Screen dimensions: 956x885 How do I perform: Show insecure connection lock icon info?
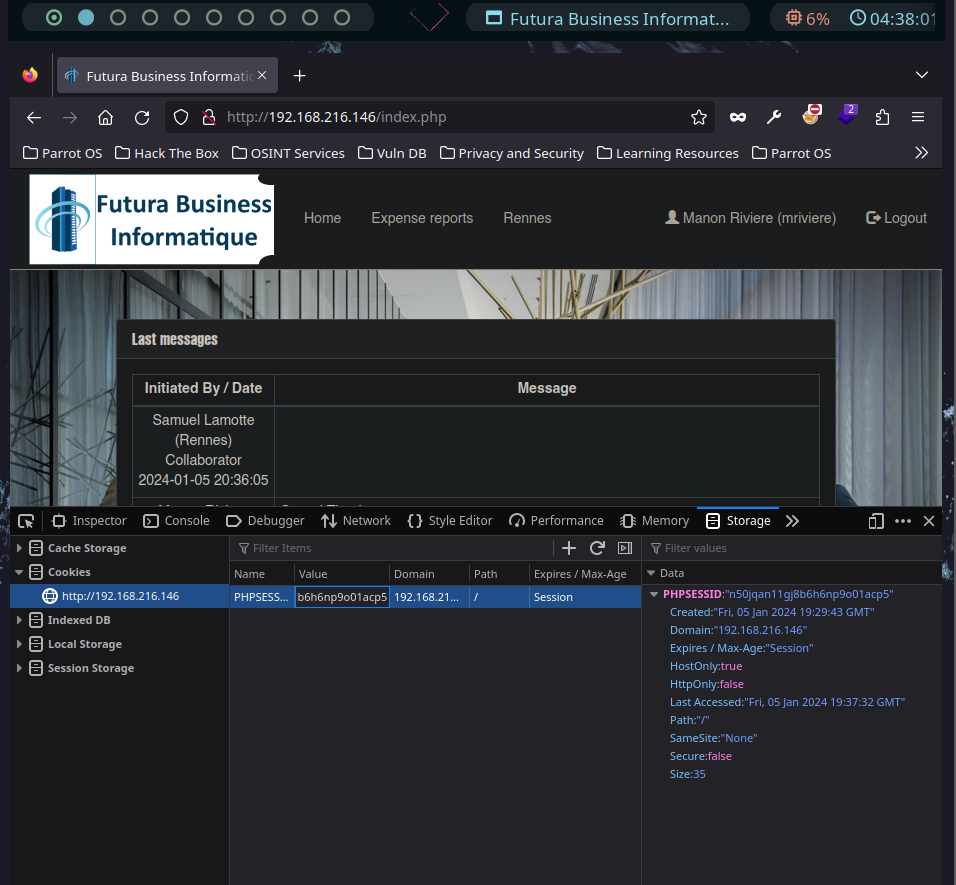click(x=209, y=117)
